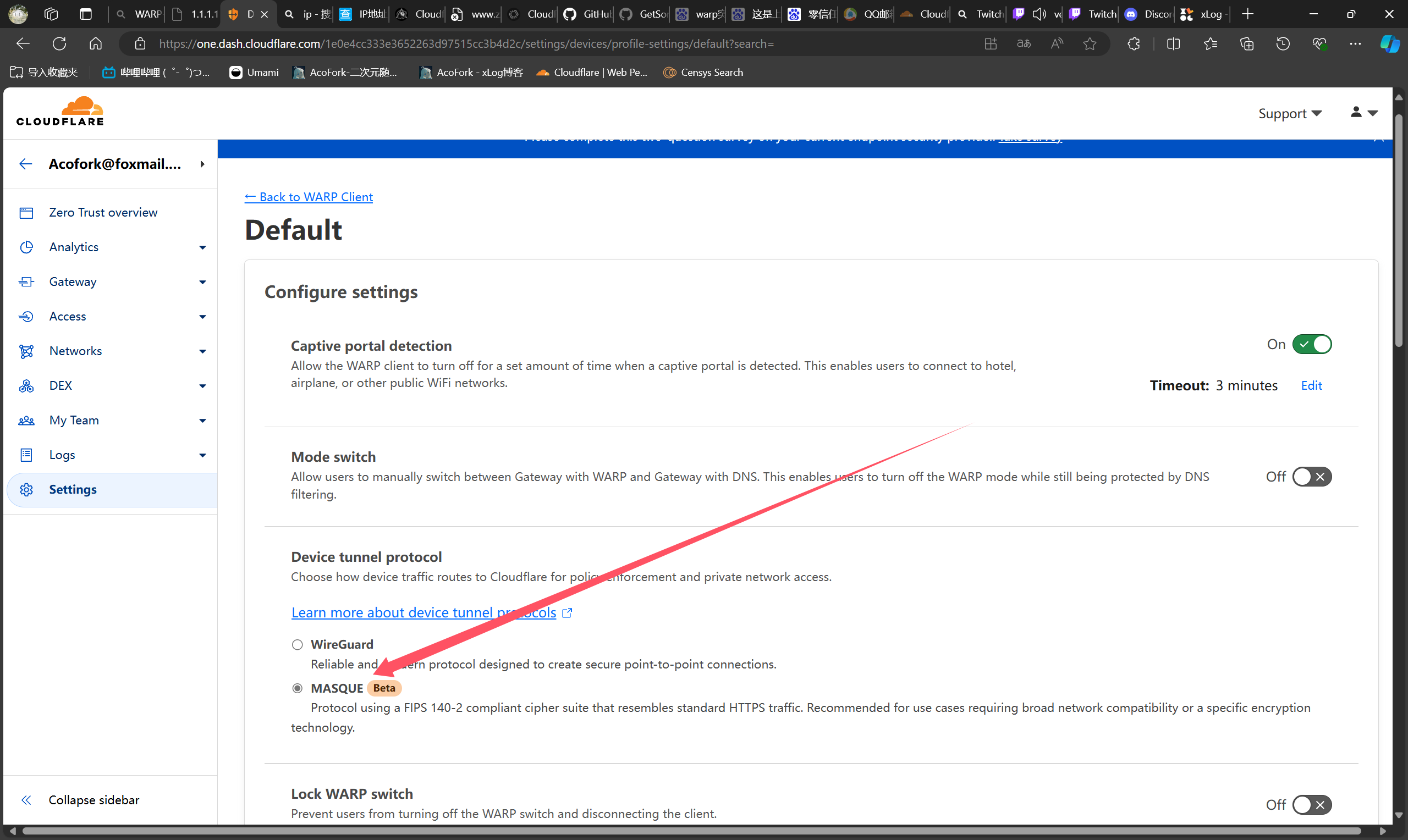
Task: Select the MASQUE radio button
Action: click(297, 689)
